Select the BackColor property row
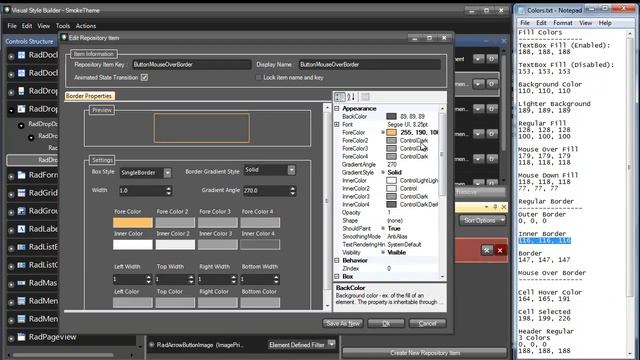Screen dimensions: 640x360 (387, 116)
